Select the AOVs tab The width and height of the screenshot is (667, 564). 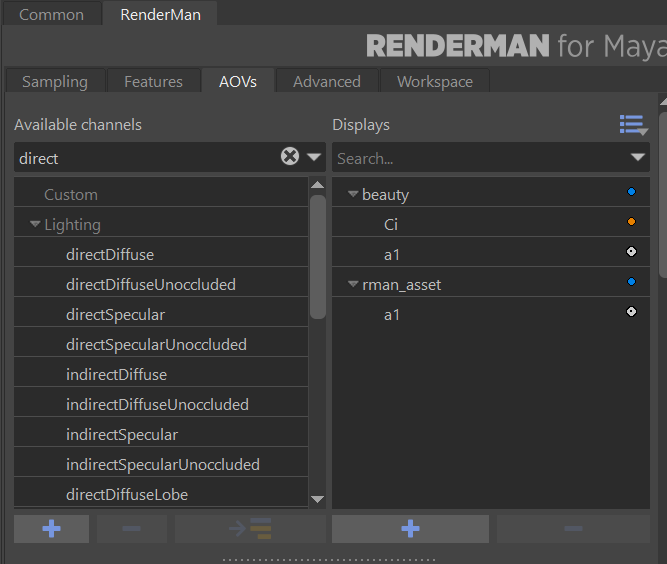pyautogui.click(x=238, y=81)
